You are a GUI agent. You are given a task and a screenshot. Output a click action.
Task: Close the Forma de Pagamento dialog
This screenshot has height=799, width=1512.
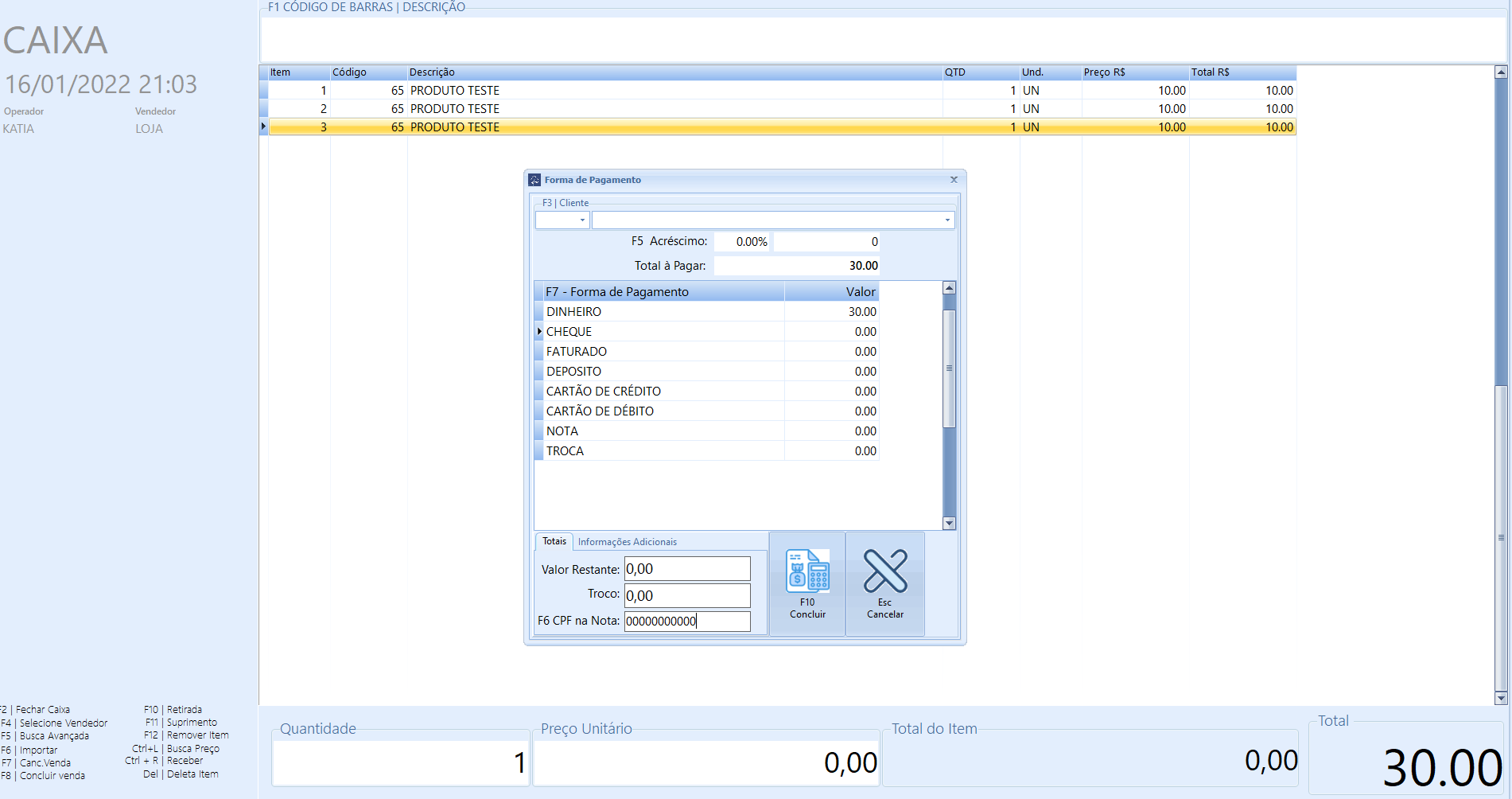[x=954, y=180]
